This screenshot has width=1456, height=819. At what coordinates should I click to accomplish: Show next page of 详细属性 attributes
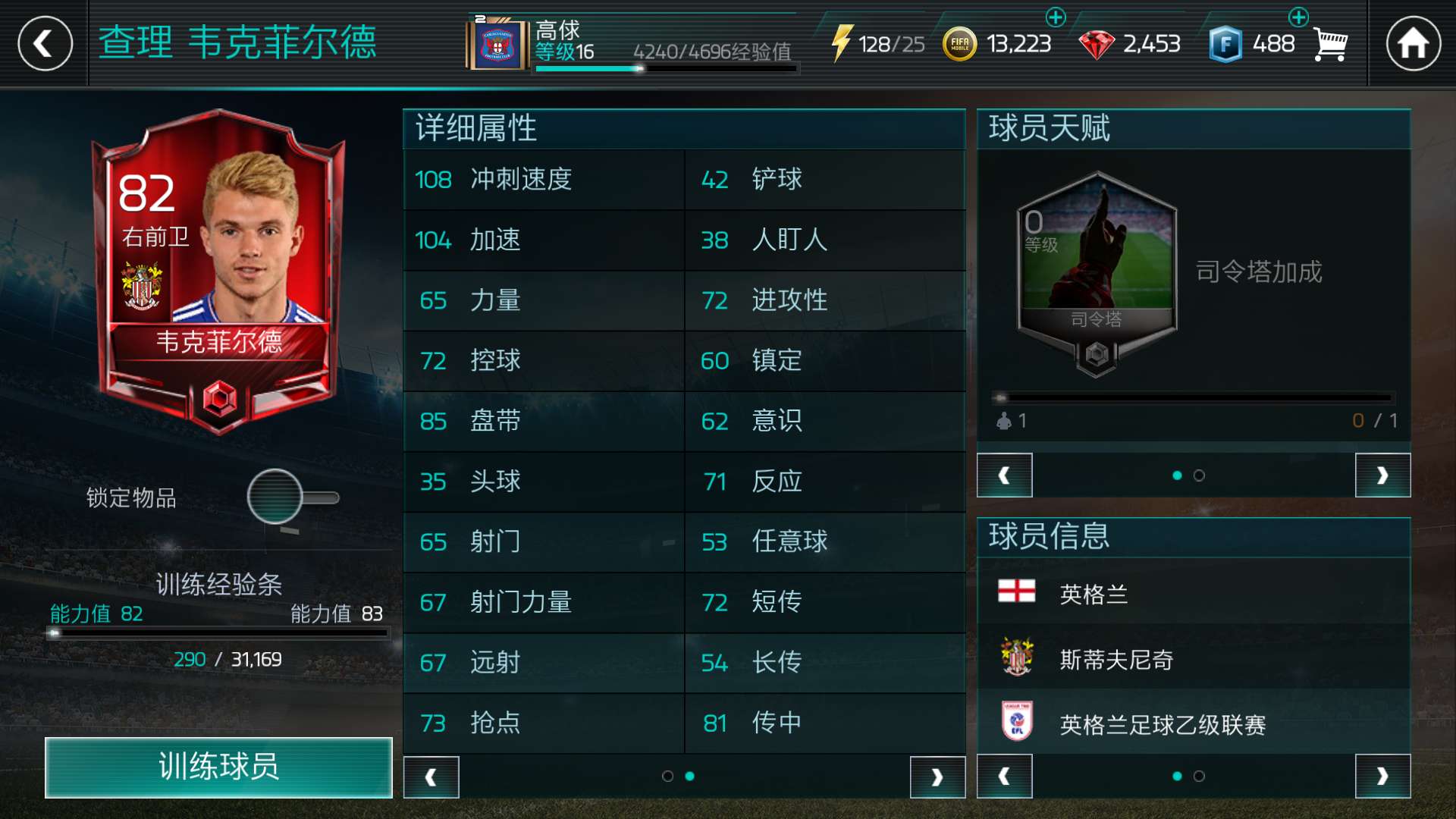(937, 777)
